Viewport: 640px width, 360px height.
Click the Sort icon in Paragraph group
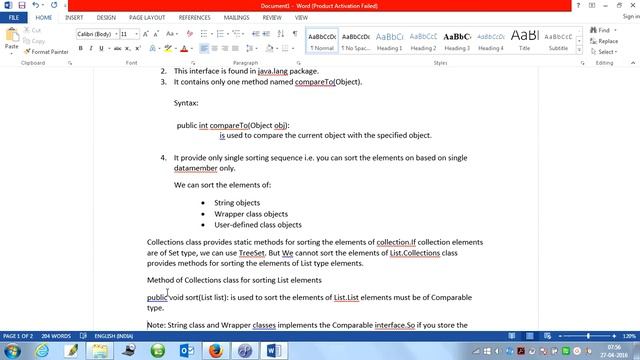(x=281, y=34)
